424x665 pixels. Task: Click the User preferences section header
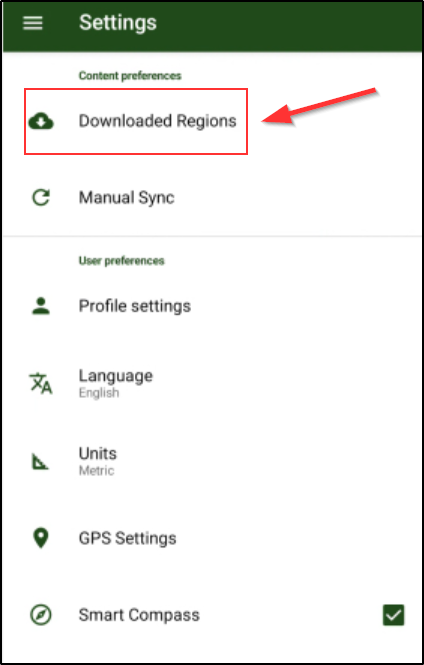121,260
